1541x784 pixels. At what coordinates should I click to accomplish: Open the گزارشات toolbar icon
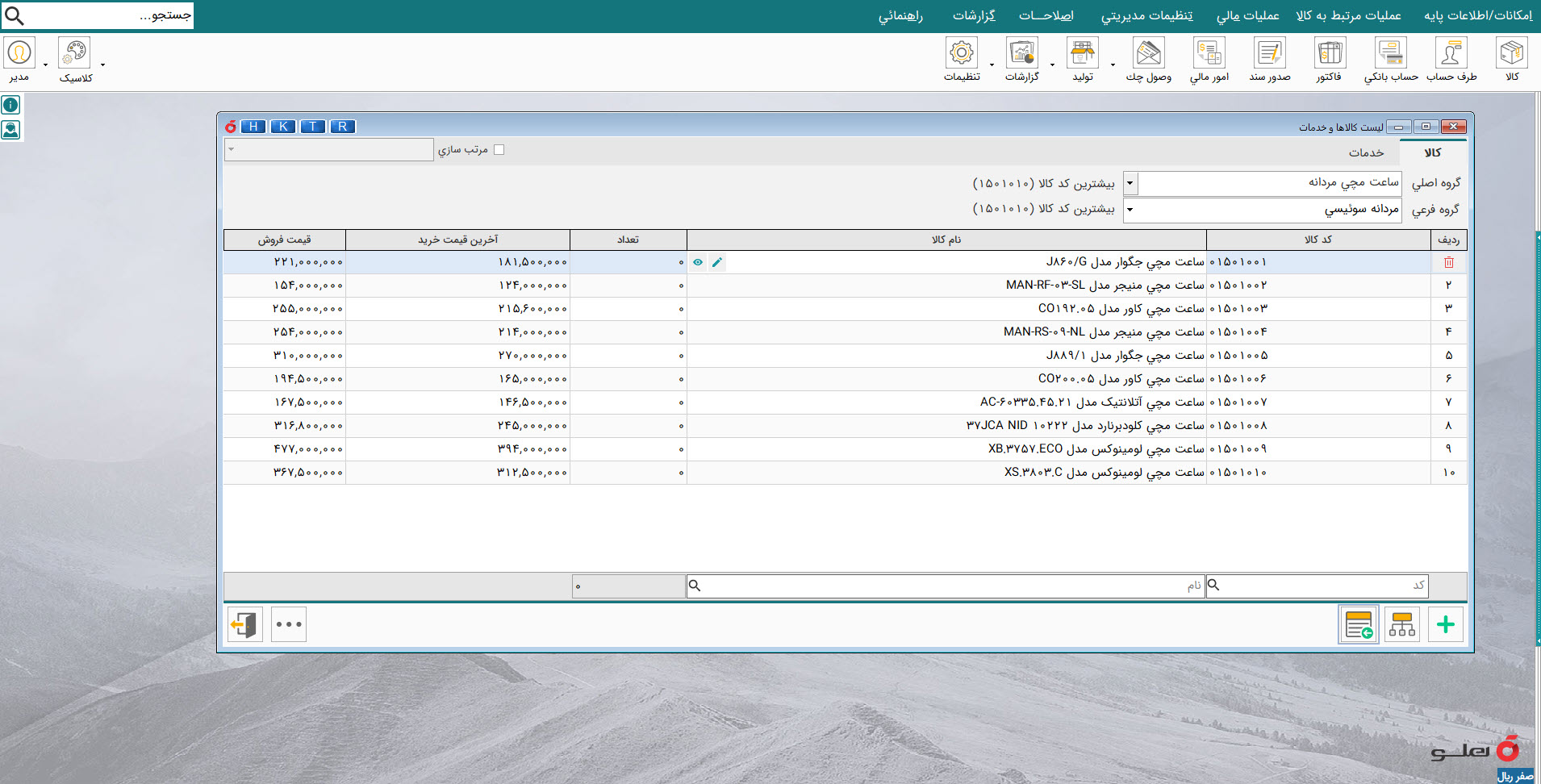tap(1021, 53)
